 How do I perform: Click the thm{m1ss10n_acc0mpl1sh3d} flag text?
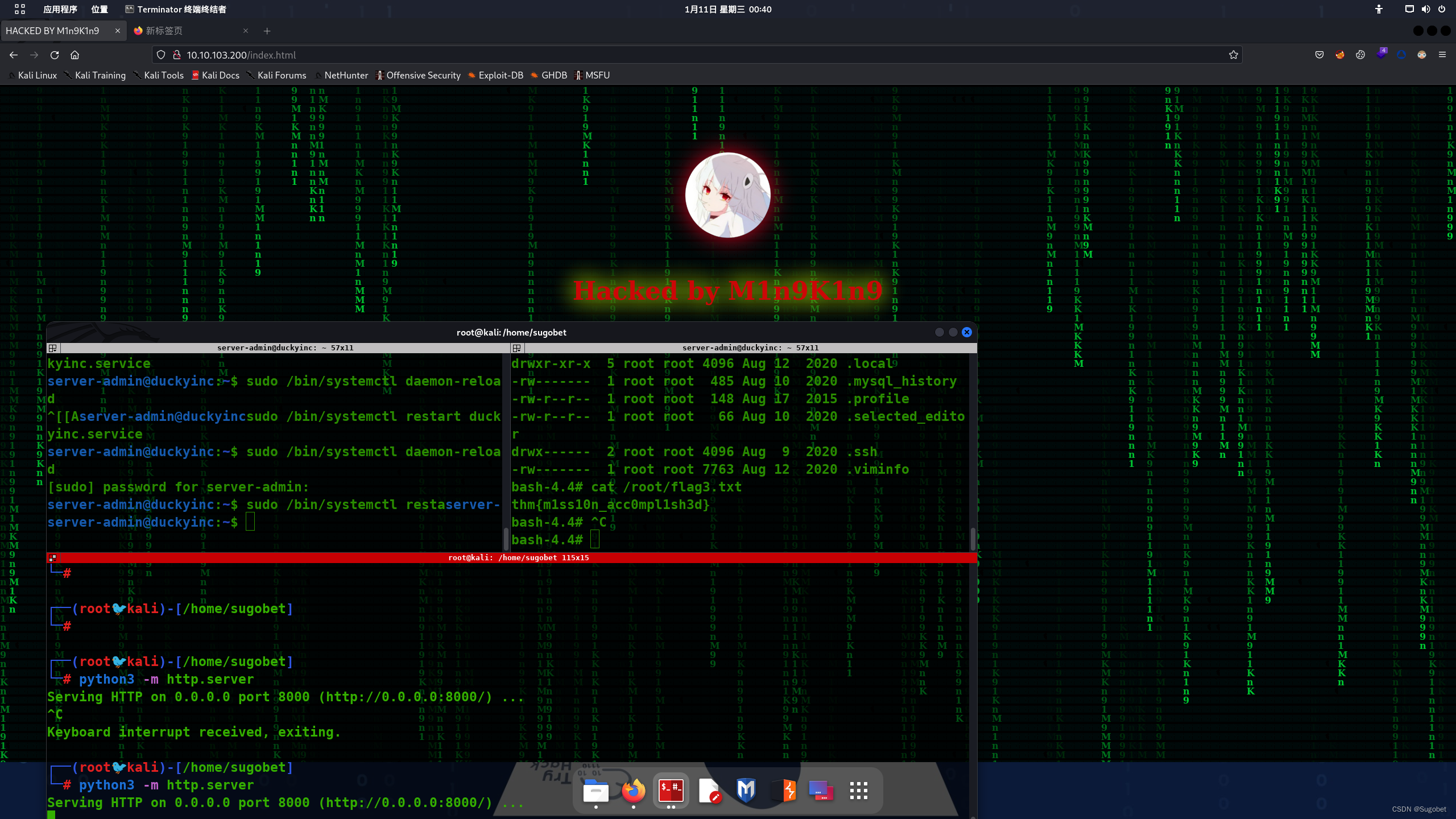[610, 504]
